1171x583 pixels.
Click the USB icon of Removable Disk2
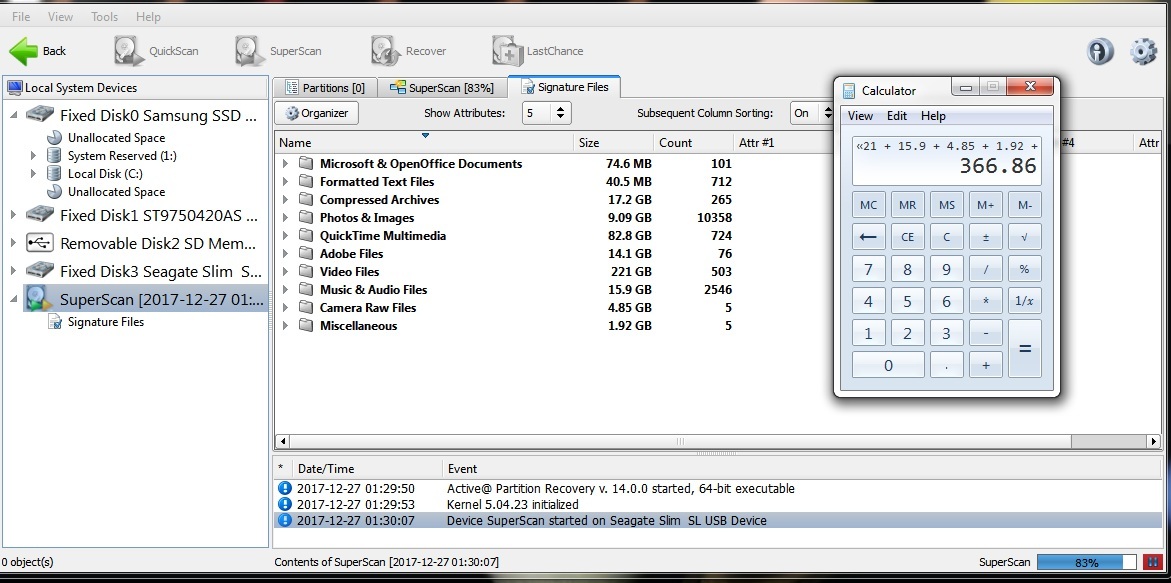pos(40,243)
